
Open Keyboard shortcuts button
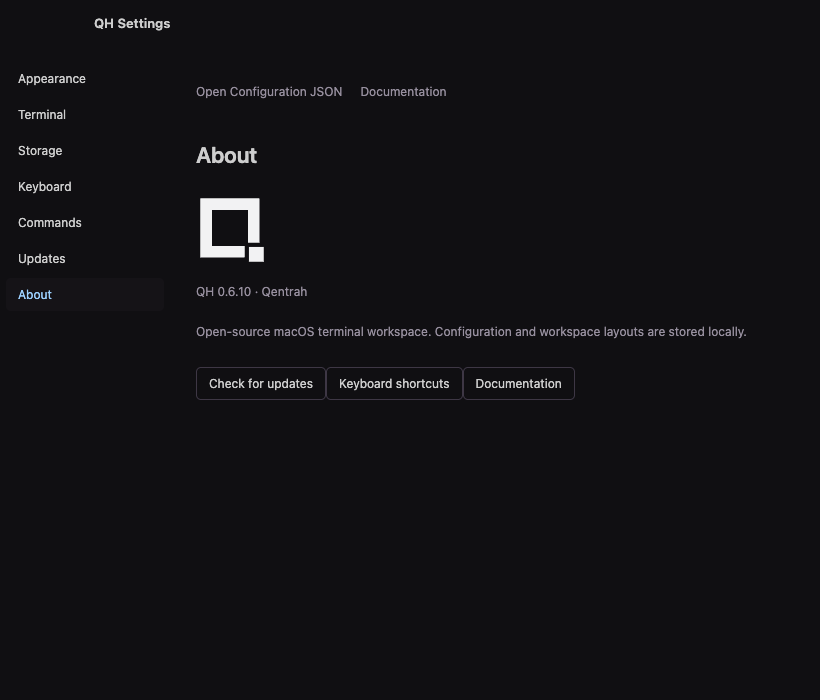point(394,384)
